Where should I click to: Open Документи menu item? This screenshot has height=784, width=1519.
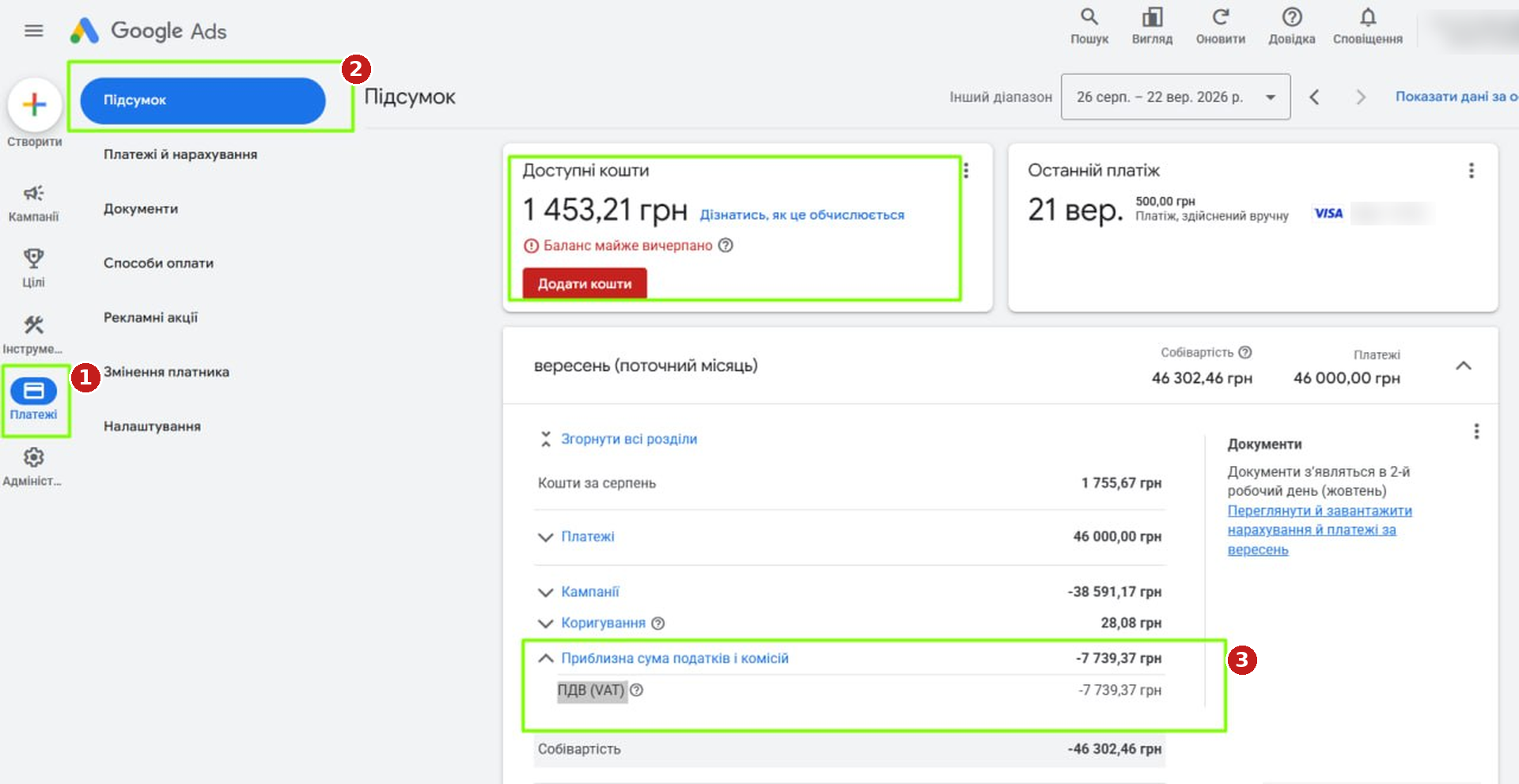[x=141, y=209]
